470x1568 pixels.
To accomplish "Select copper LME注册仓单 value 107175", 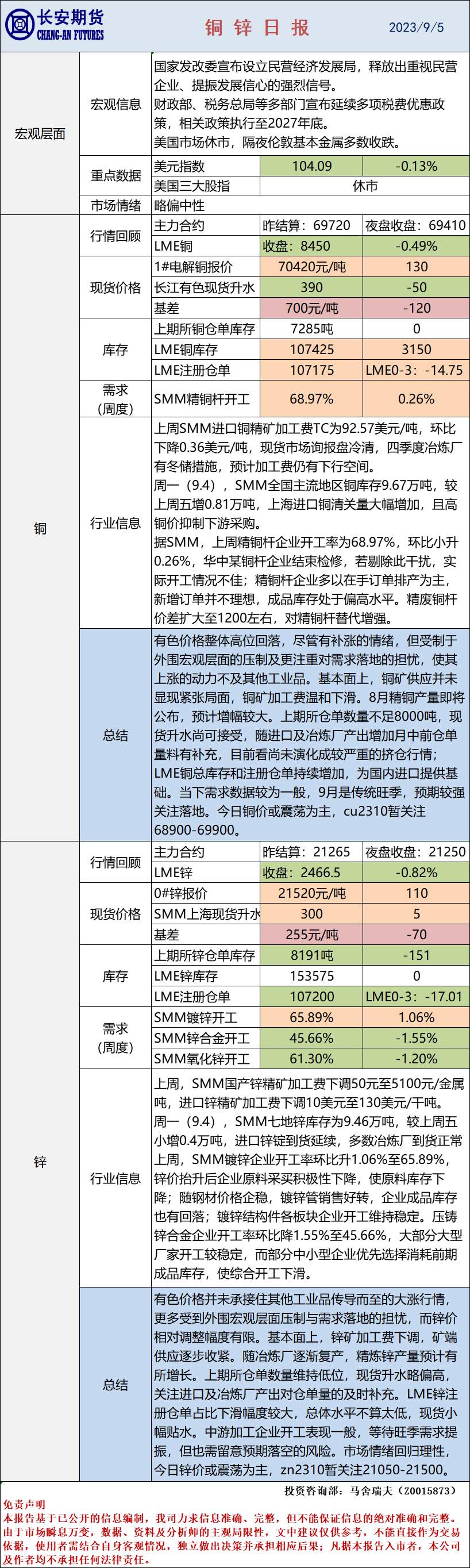I will click(312, 370).
